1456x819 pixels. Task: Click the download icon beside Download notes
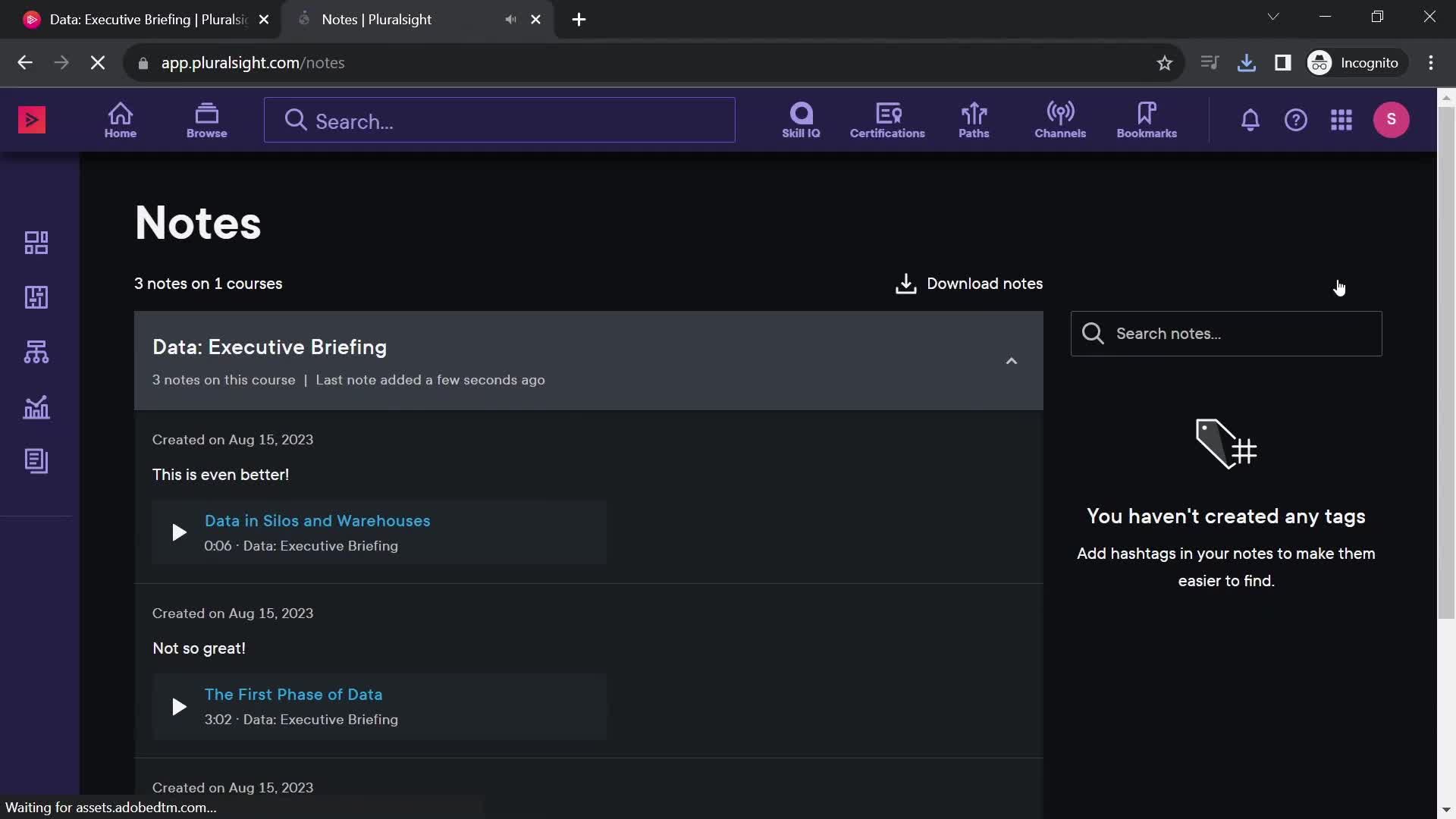905,284
